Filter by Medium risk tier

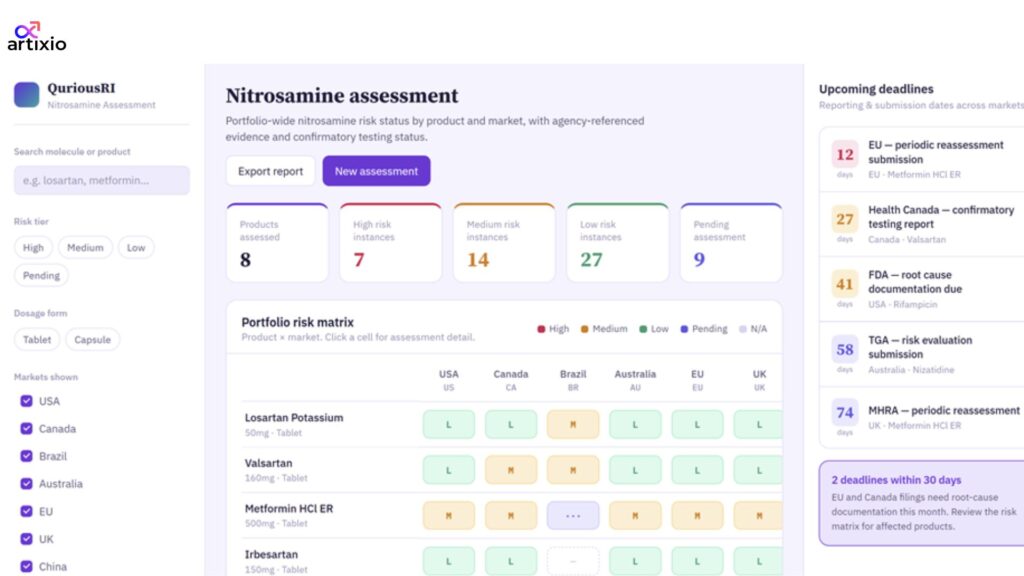point(85,248)
